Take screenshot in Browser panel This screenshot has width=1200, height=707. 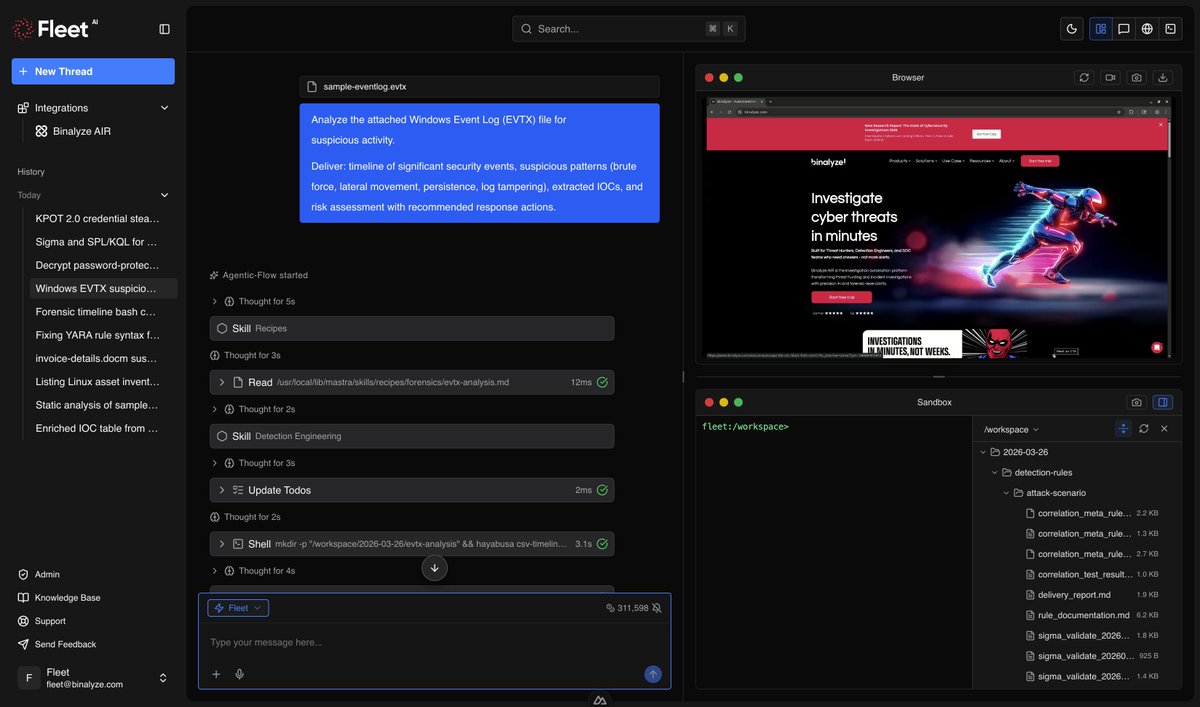1136,77
